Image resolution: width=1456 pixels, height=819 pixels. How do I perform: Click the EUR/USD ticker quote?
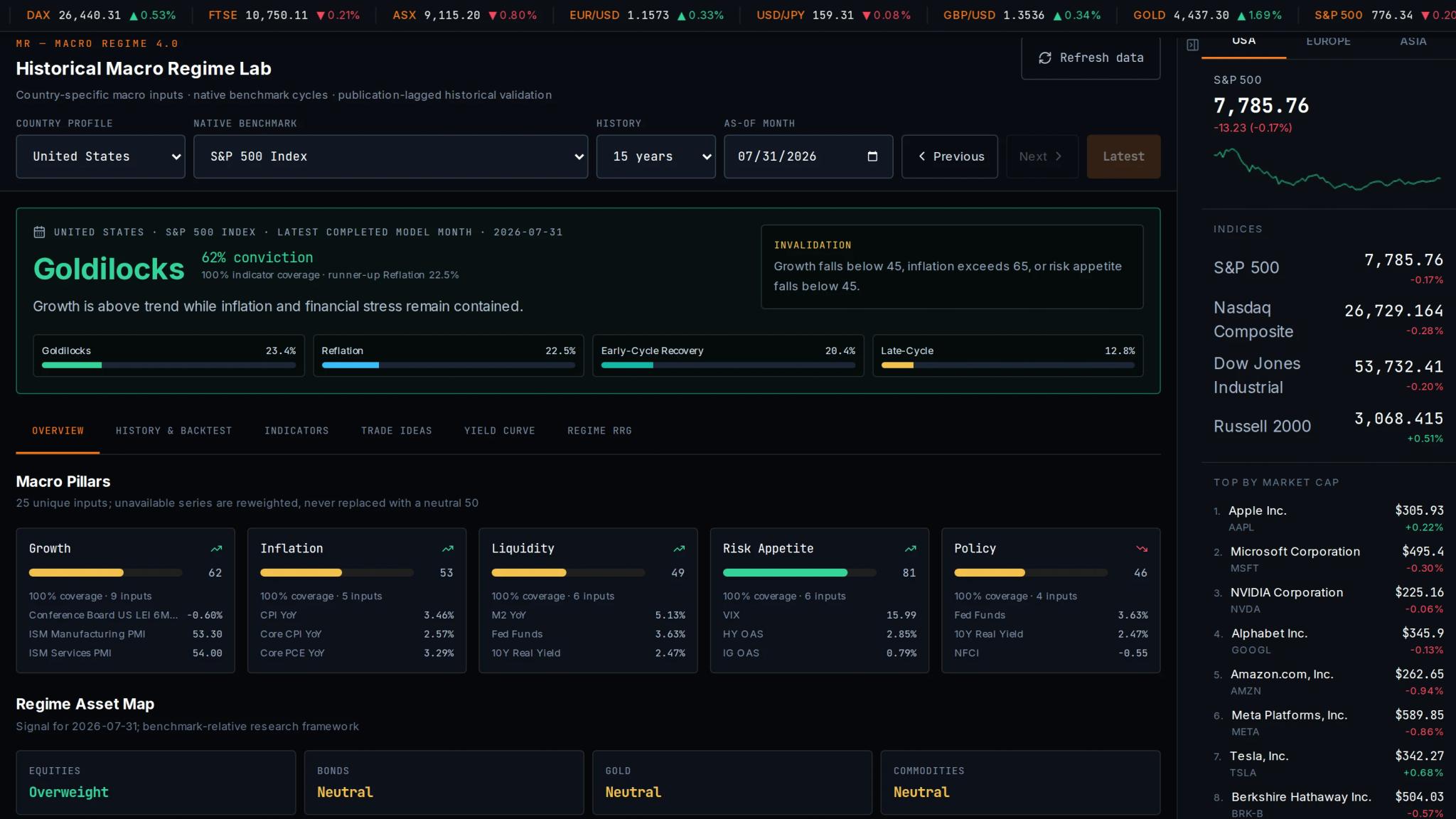pos(646,16)
